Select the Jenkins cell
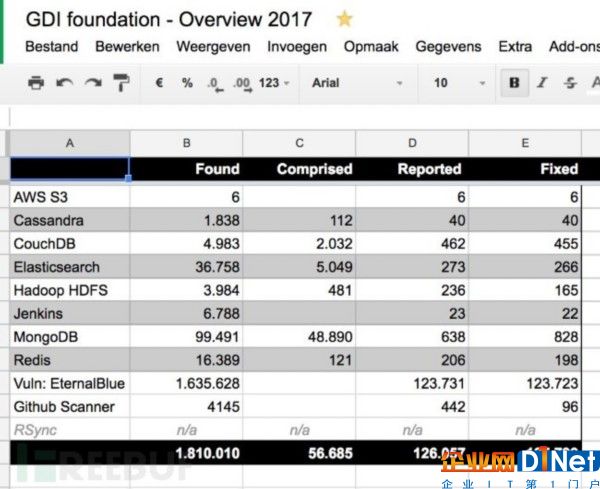 tap(70, 314)
